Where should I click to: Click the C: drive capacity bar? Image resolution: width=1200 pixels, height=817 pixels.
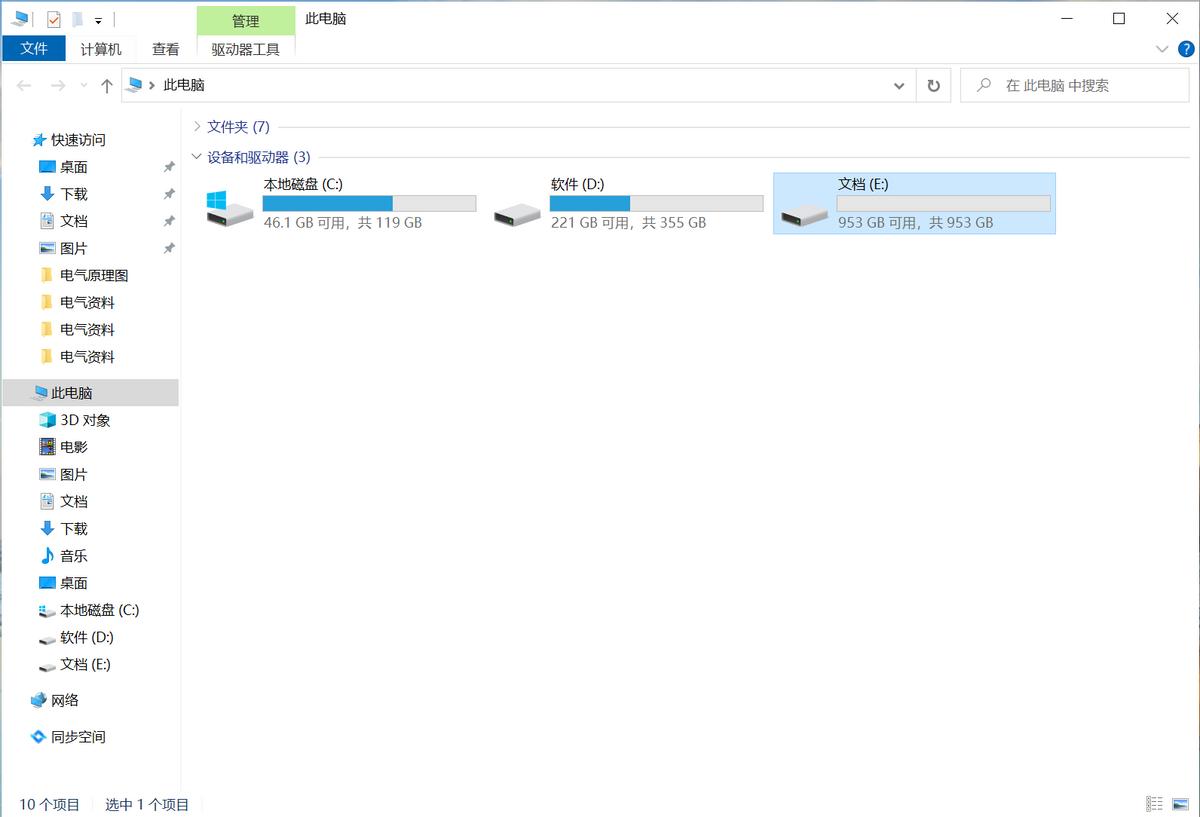pos(371,203)
